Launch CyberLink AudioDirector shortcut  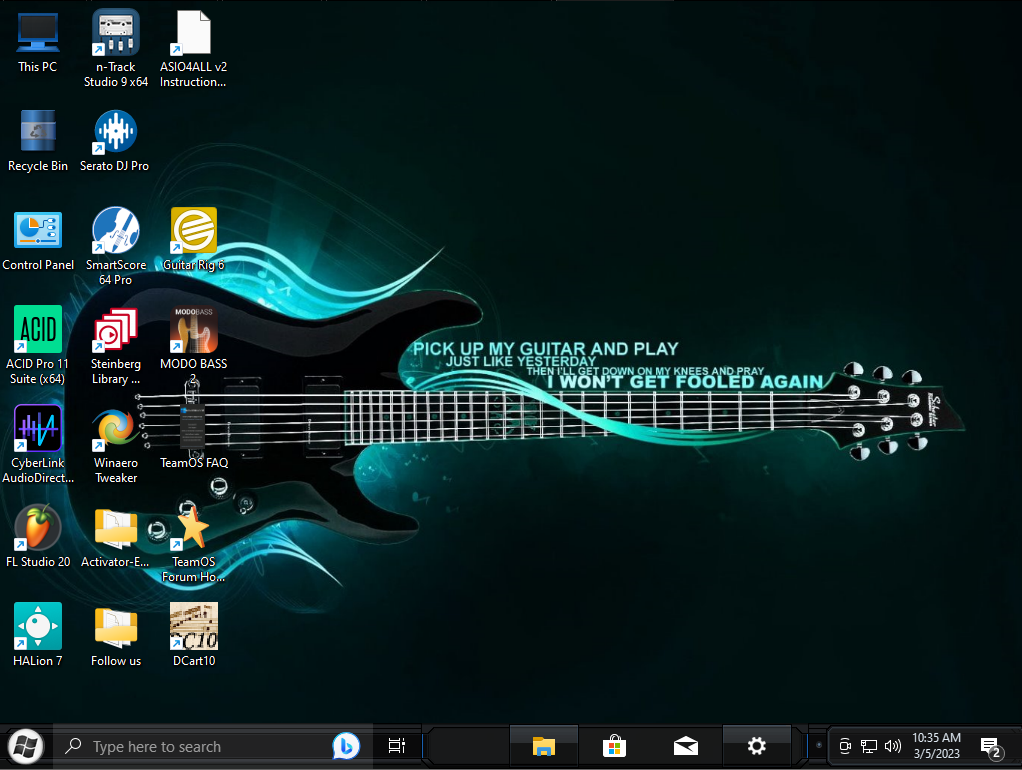[x=38, y=445]
